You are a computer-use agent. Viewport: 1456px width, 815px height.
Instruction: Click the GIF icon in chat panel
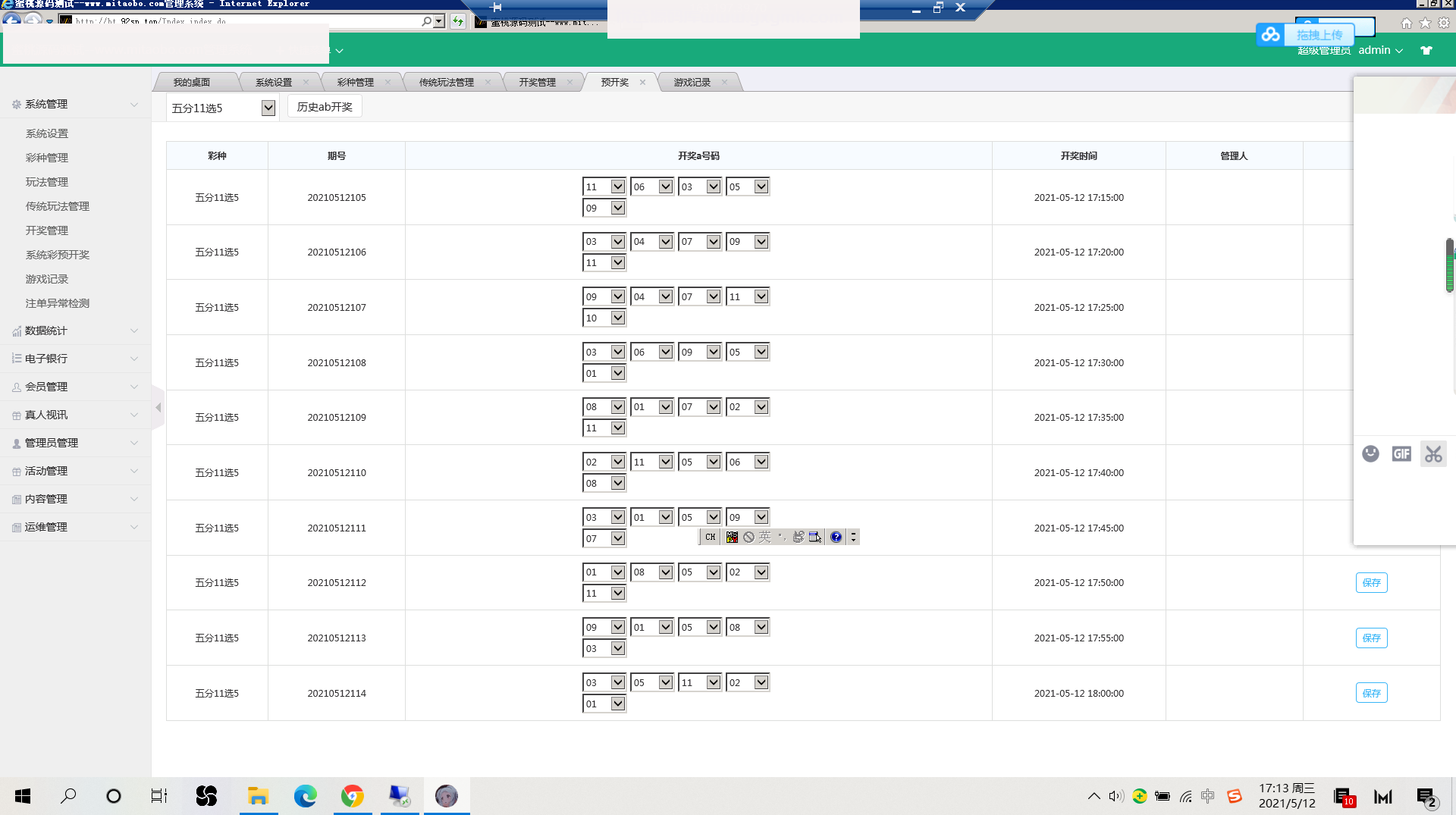coord(1401,453)
